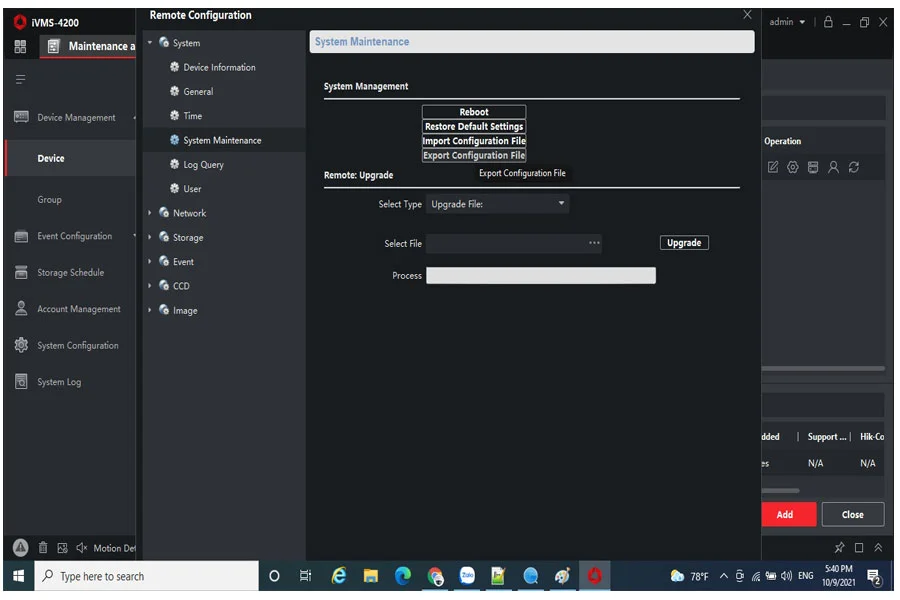Click the System Configuration gear icon

pyautogui.click(x=21, y=345)
